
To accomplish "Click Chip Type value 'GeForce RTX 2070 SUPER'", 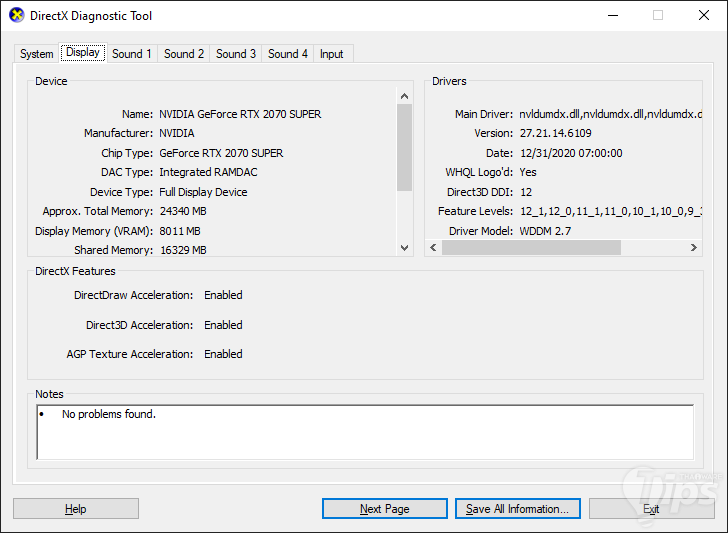I will coord(221,153).
